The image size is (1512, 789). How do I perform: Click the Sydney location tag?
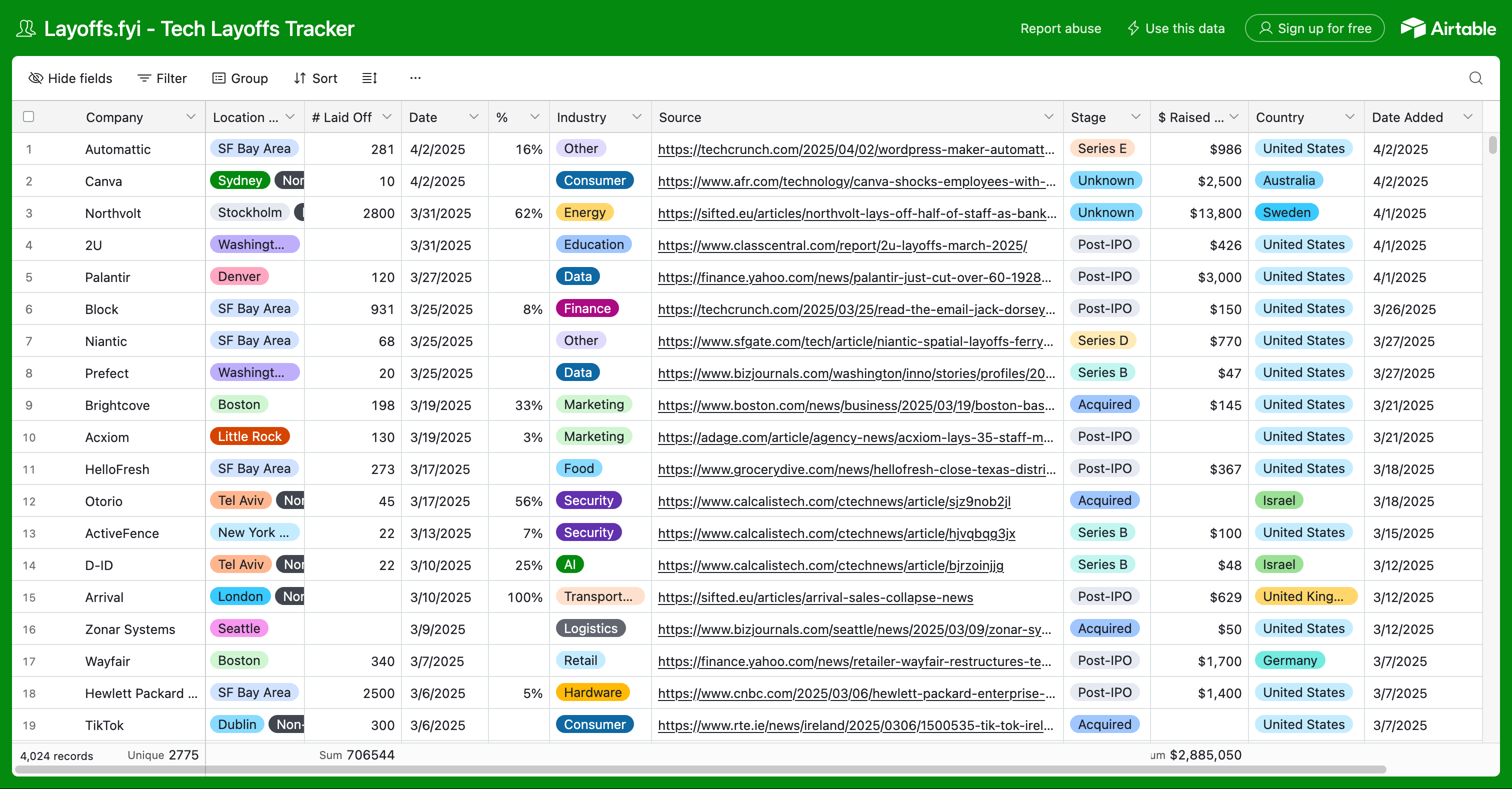tap(239, 180)
